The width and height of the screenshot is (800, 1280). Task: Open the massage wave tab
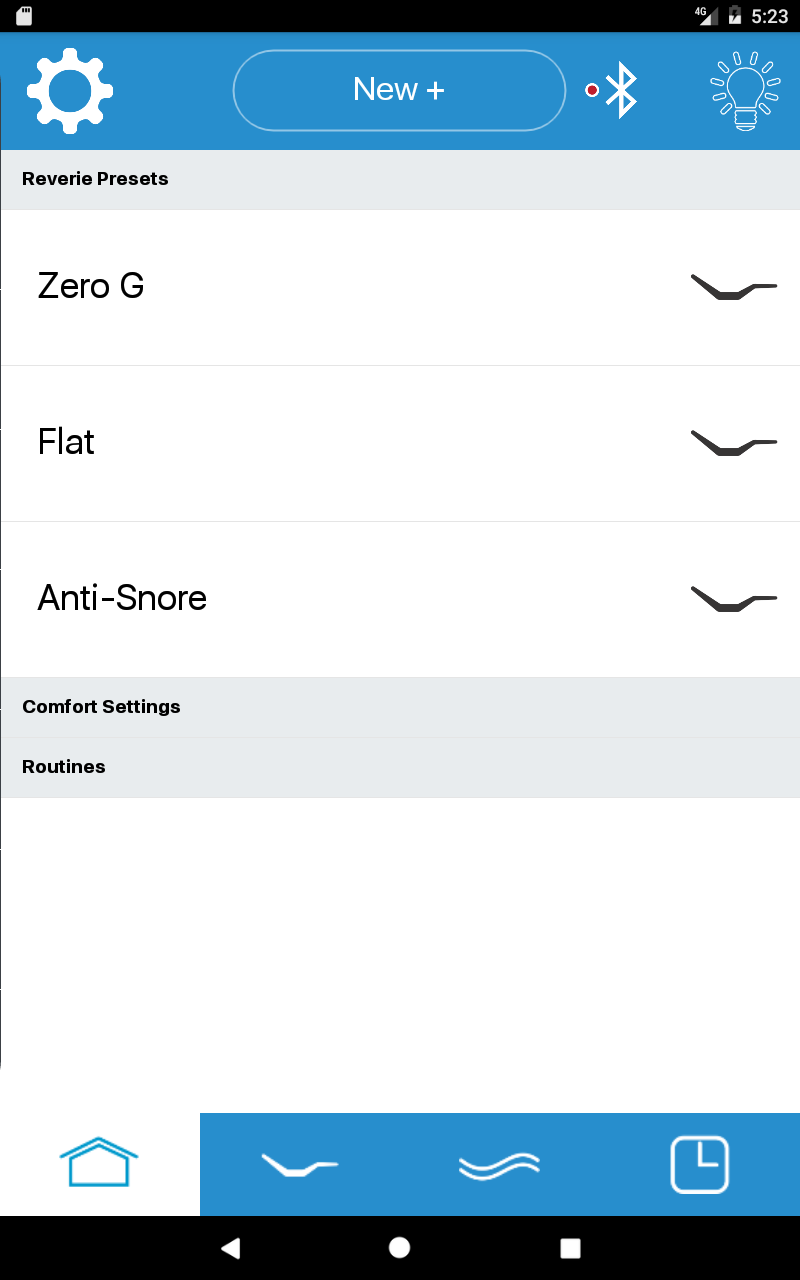coord(499,1165)
